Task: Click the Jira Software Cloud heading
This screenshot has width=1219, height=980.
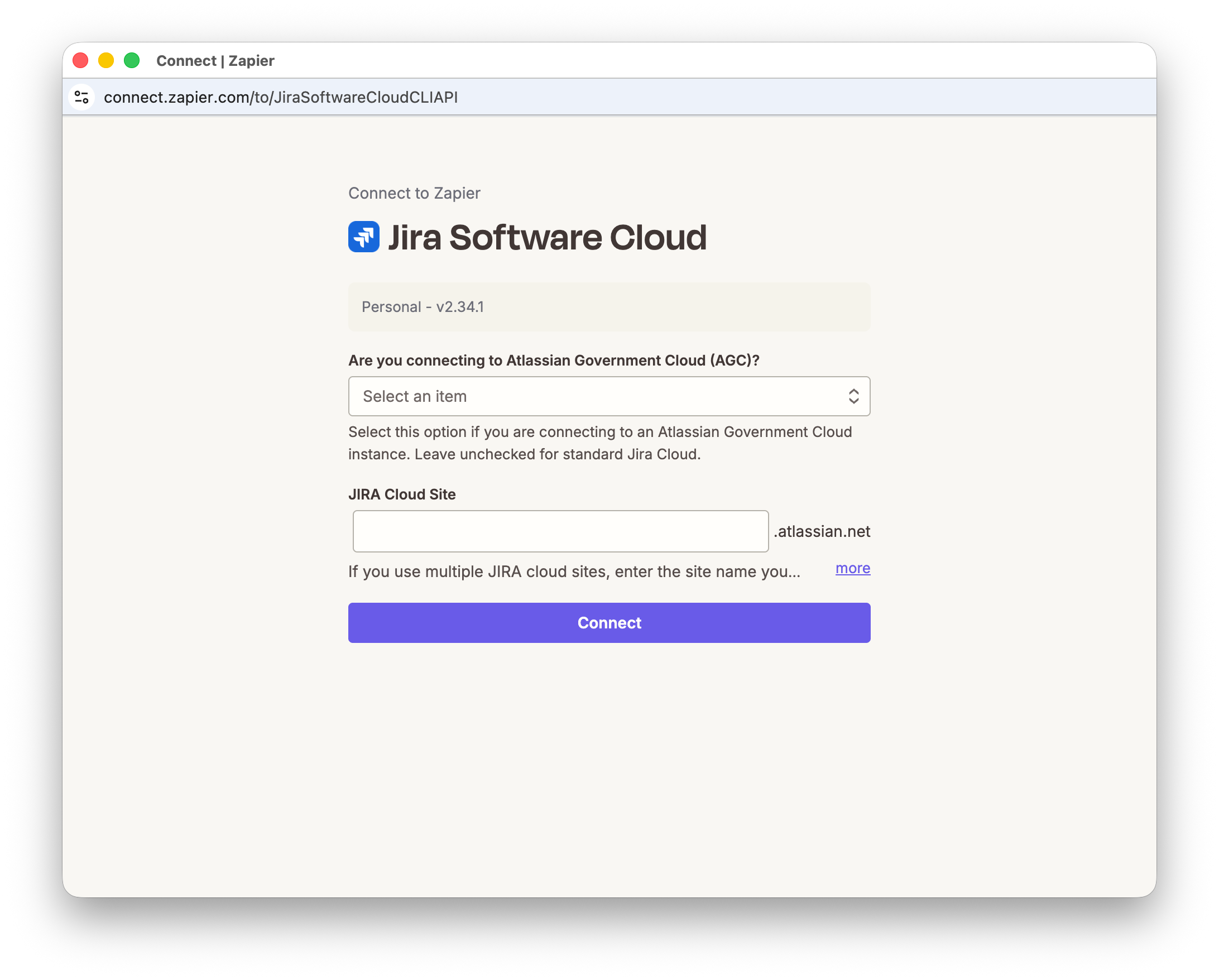Action: click(x=547, y=237)
